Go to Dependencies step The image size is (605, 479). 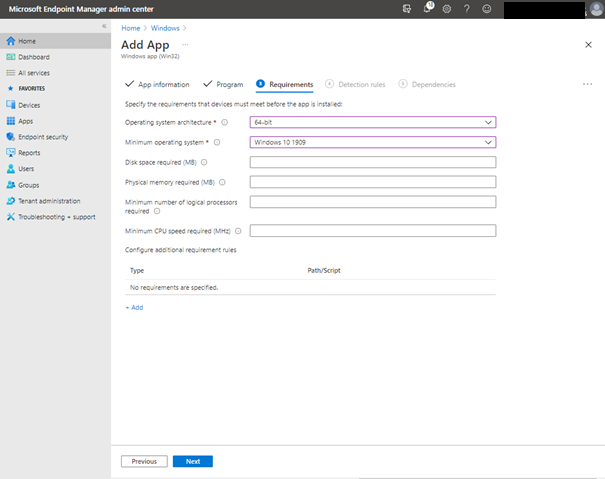point(427,84)
